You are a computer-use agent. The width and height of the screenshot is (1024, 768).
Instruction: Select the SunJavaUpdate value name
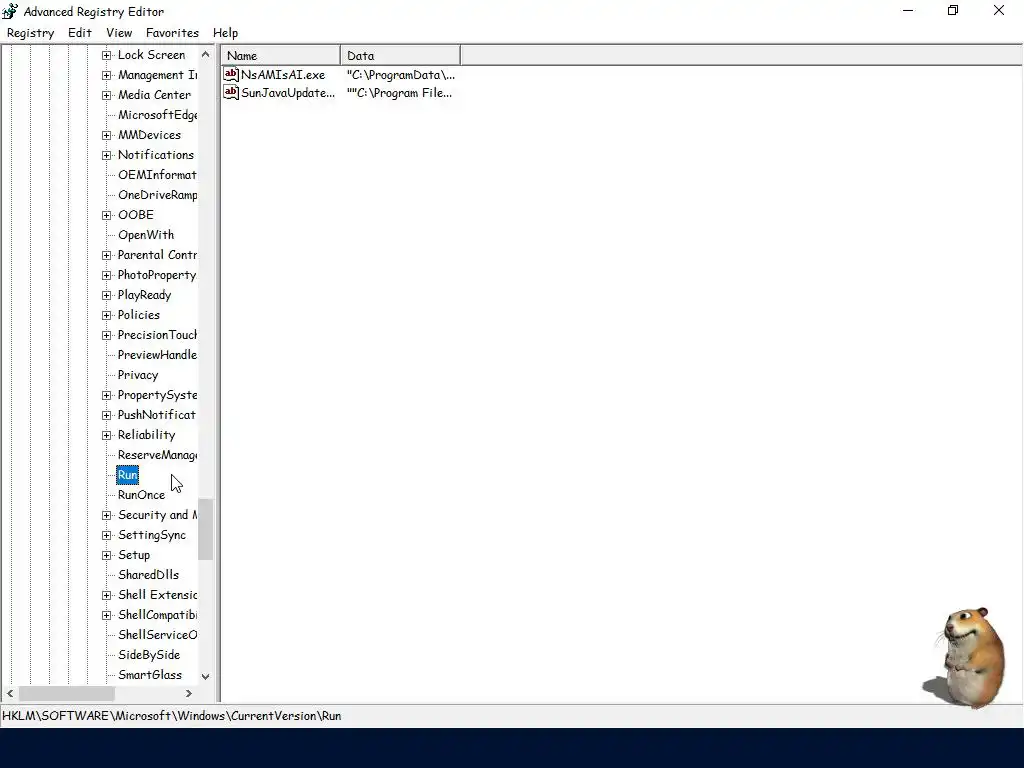288,93
